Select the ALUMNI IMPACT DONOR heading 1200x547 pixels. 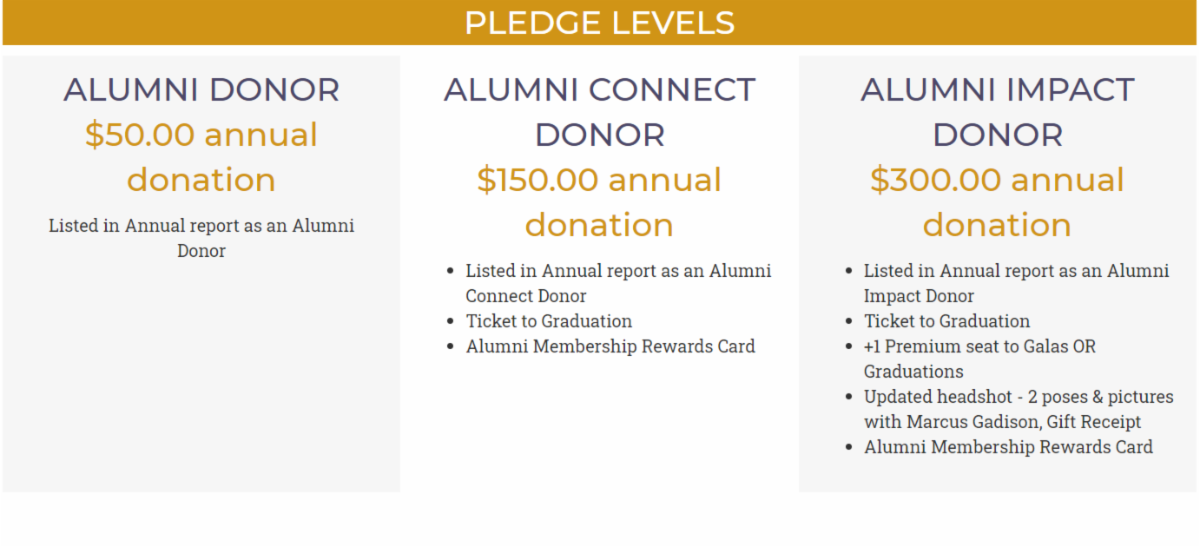coord(997,112)
